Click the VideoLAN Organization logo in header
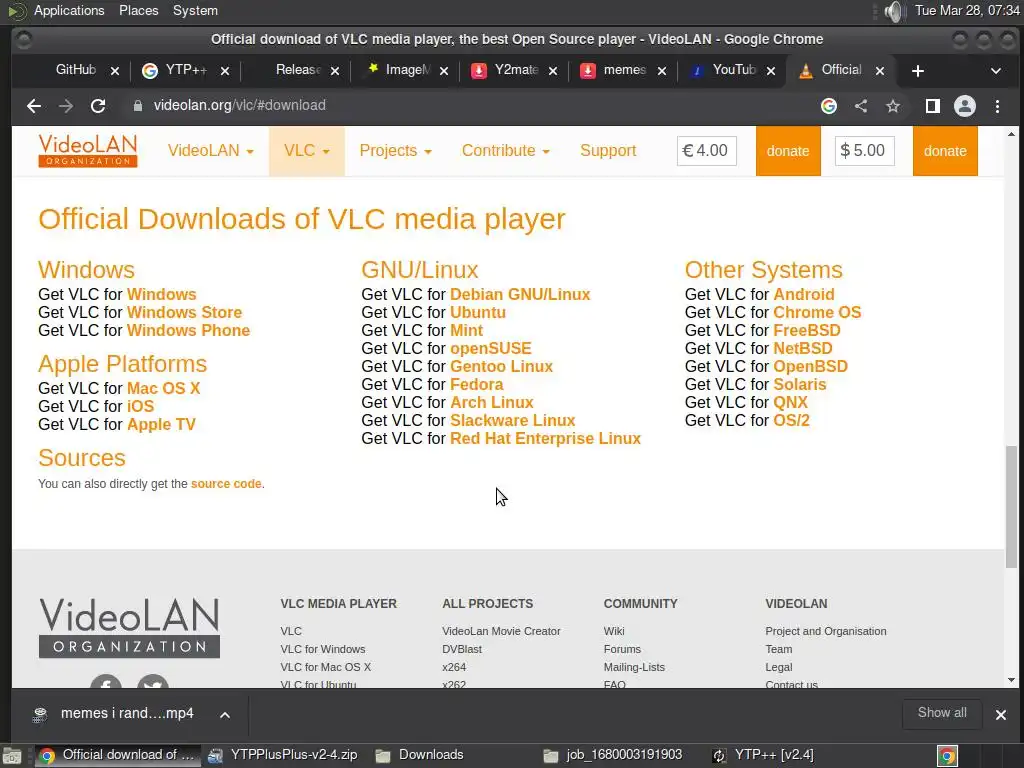 (88, 151)
